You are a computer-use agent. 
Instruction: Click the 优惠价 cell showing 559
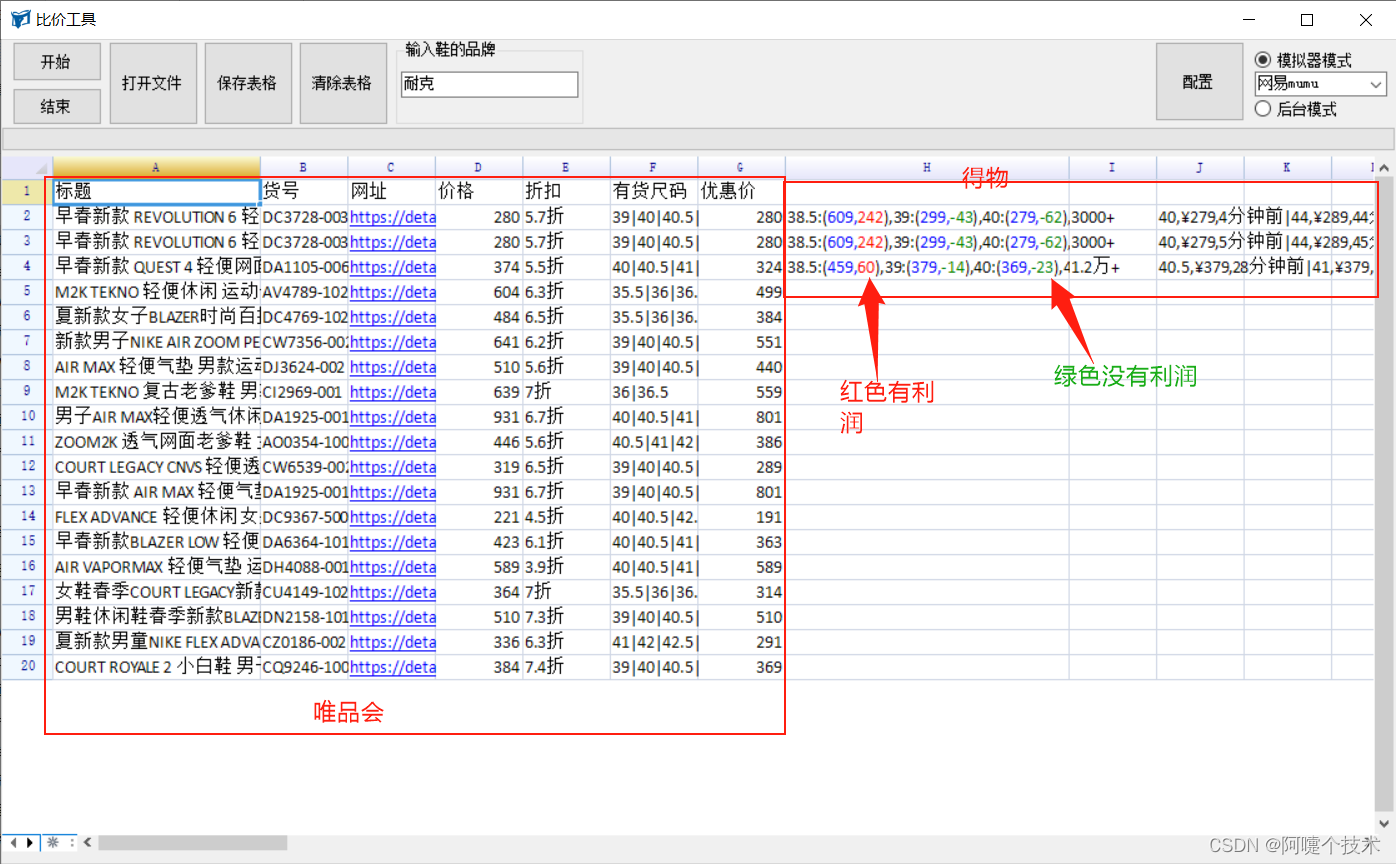741,392
